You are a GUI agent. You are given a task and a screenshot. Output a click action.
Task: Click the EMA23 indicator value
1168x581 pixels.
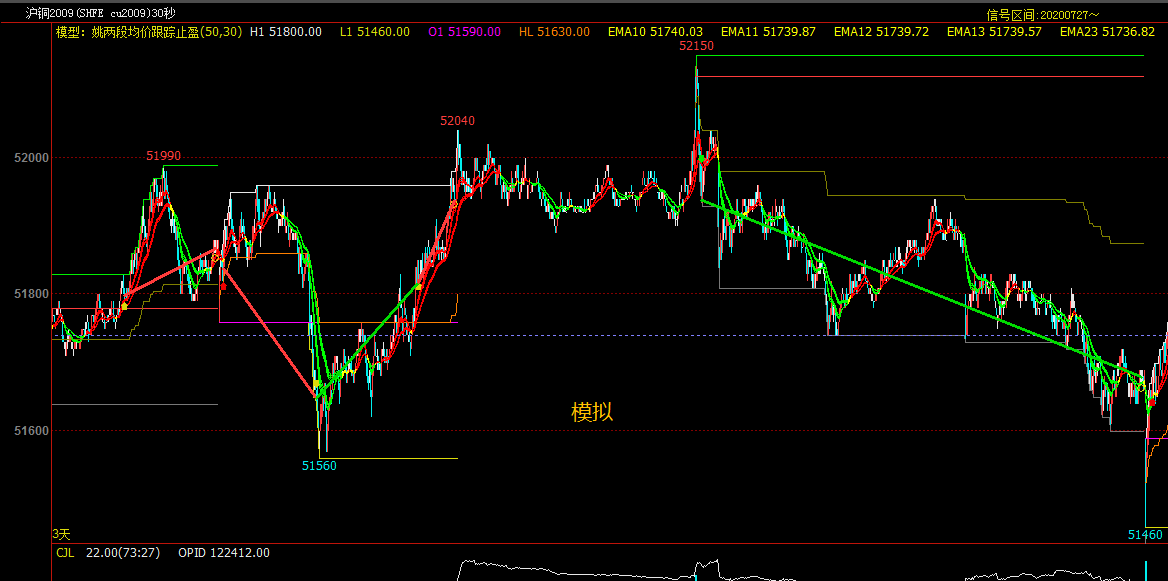[1107, 32]
